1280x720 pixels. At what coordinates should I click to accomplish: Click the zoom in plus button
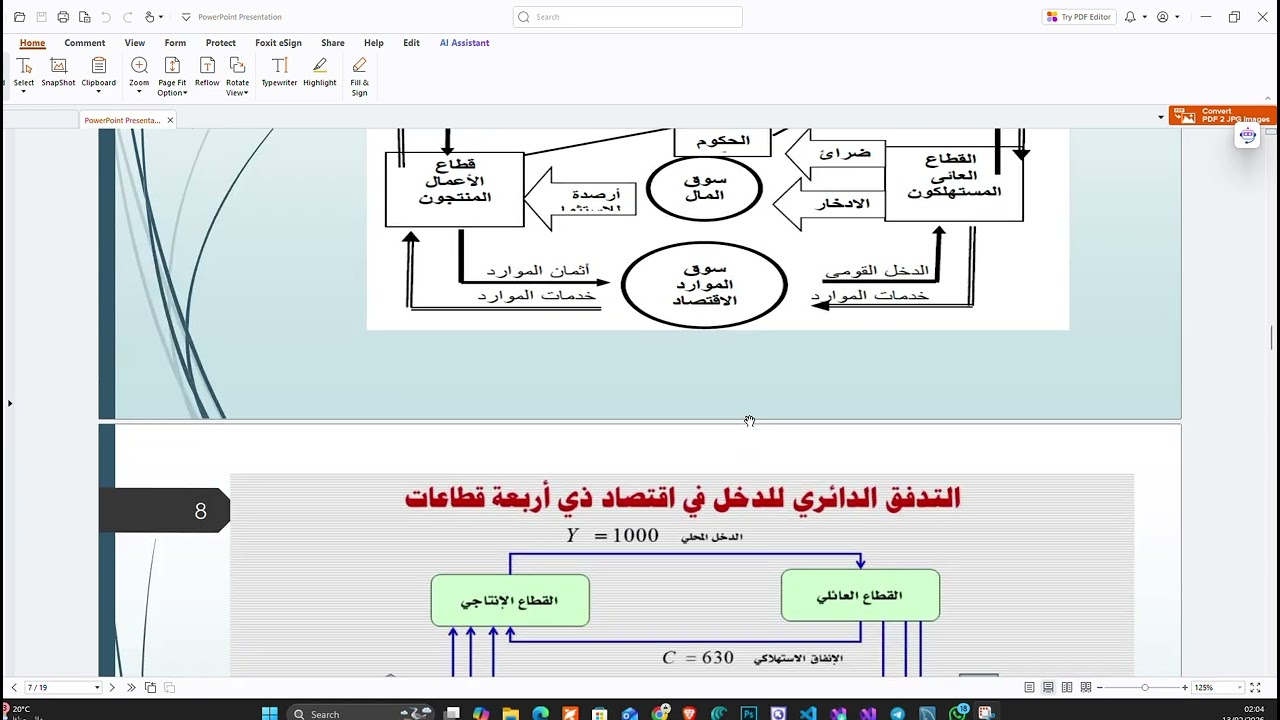[1185, 687]
